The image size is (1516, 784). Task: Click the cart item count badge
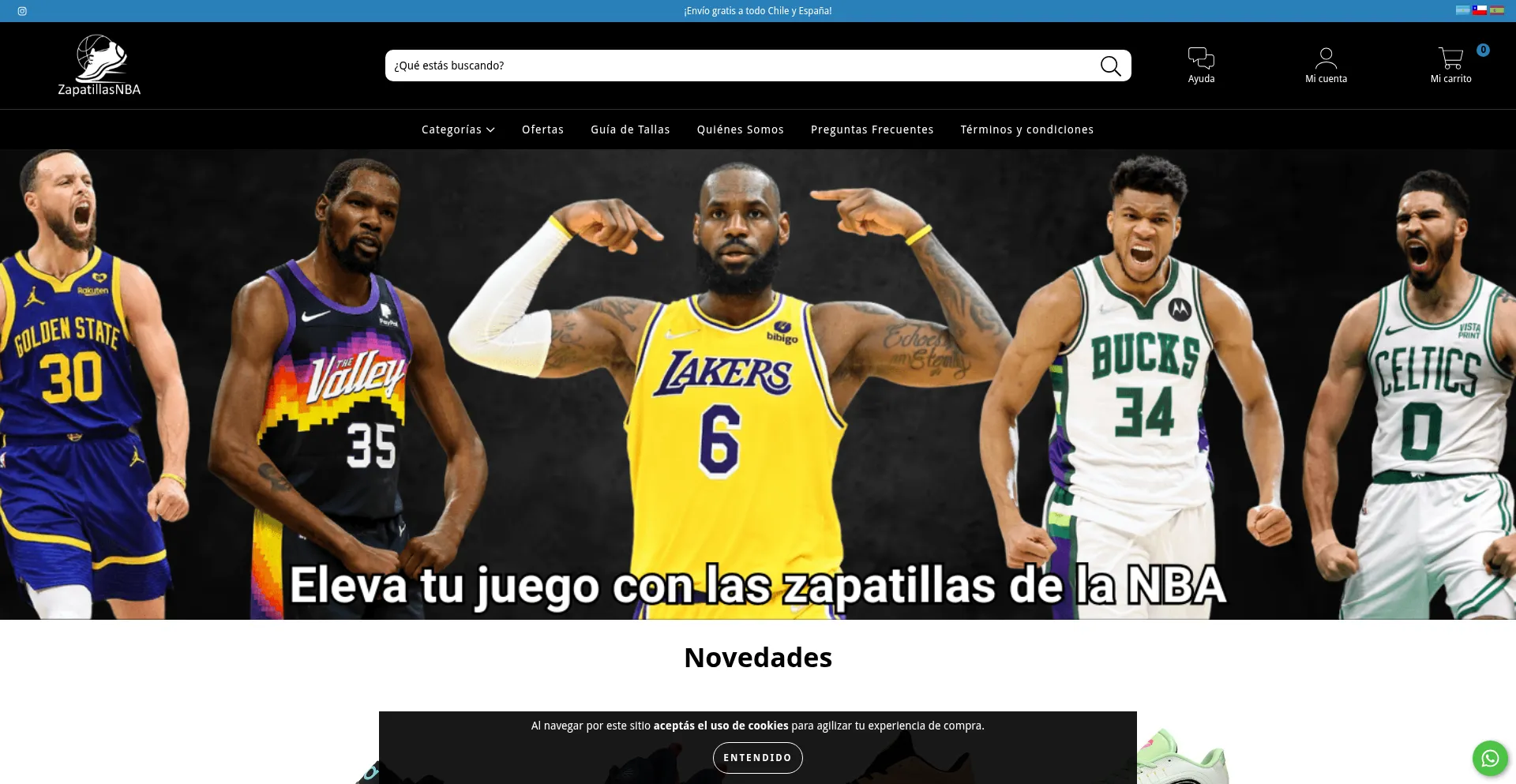1483,50
